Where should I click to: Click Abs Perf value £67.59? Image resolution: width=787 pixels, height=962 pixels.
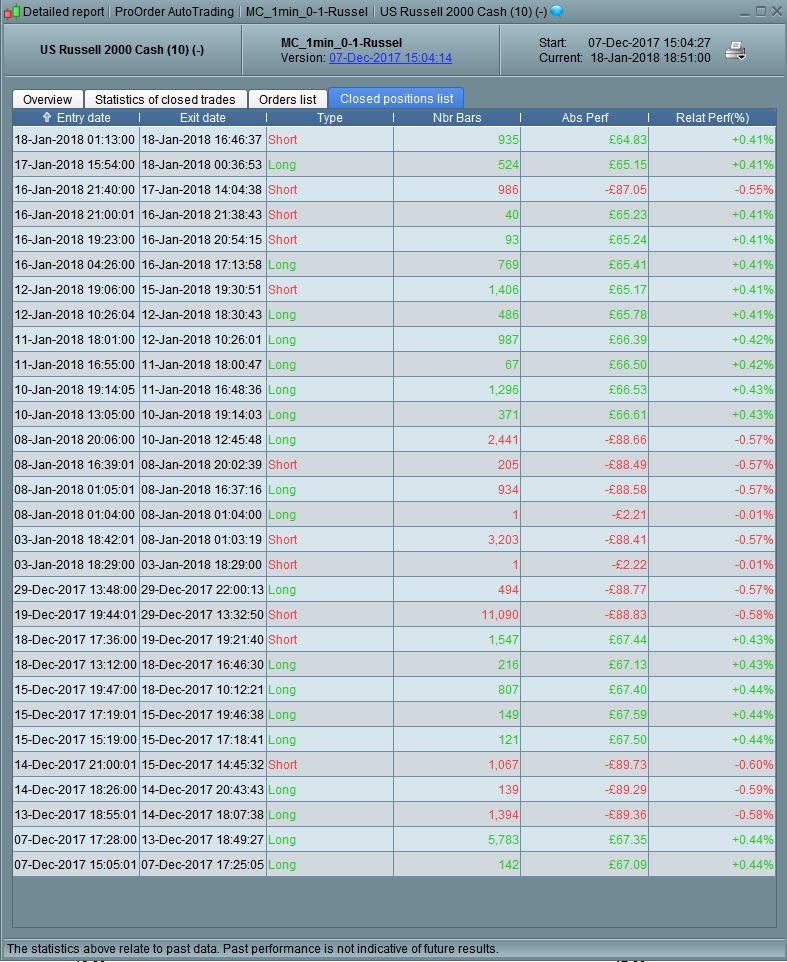(x=627, y=715)
